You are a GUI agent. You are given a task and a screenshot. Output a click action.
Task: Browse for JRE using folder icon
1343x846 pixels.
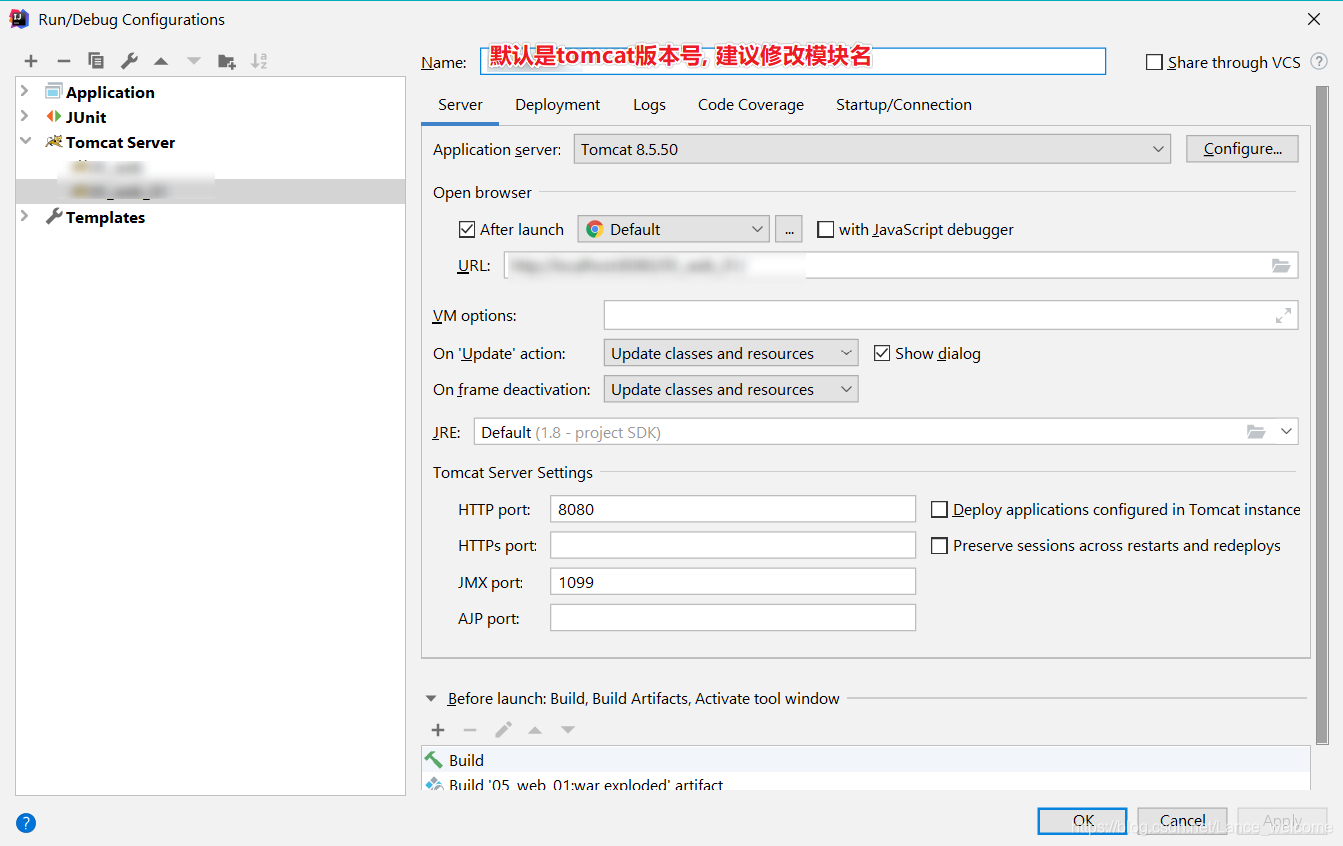point(1256,432)
